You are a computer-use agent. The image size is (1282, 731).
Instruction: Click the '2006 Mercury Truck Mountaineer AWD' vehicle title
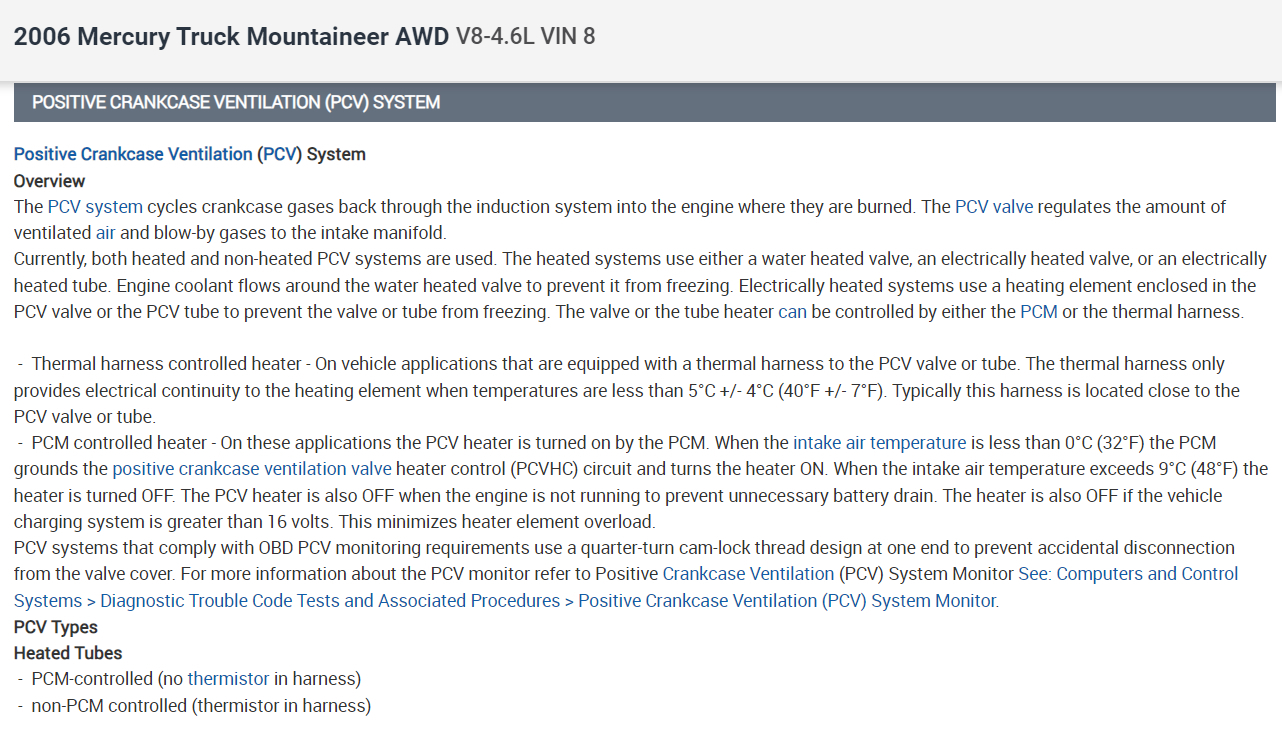coord(231,37)
